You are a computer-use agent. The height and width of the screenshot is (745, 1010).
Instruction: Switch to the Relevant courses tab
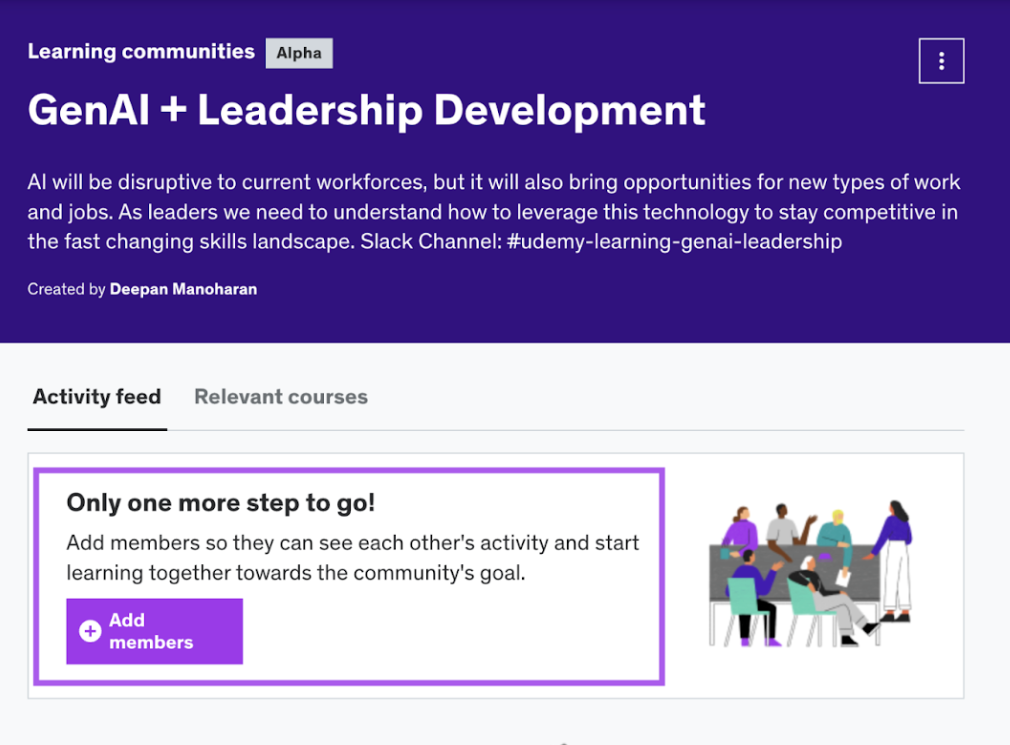click(x=280, y=397)
